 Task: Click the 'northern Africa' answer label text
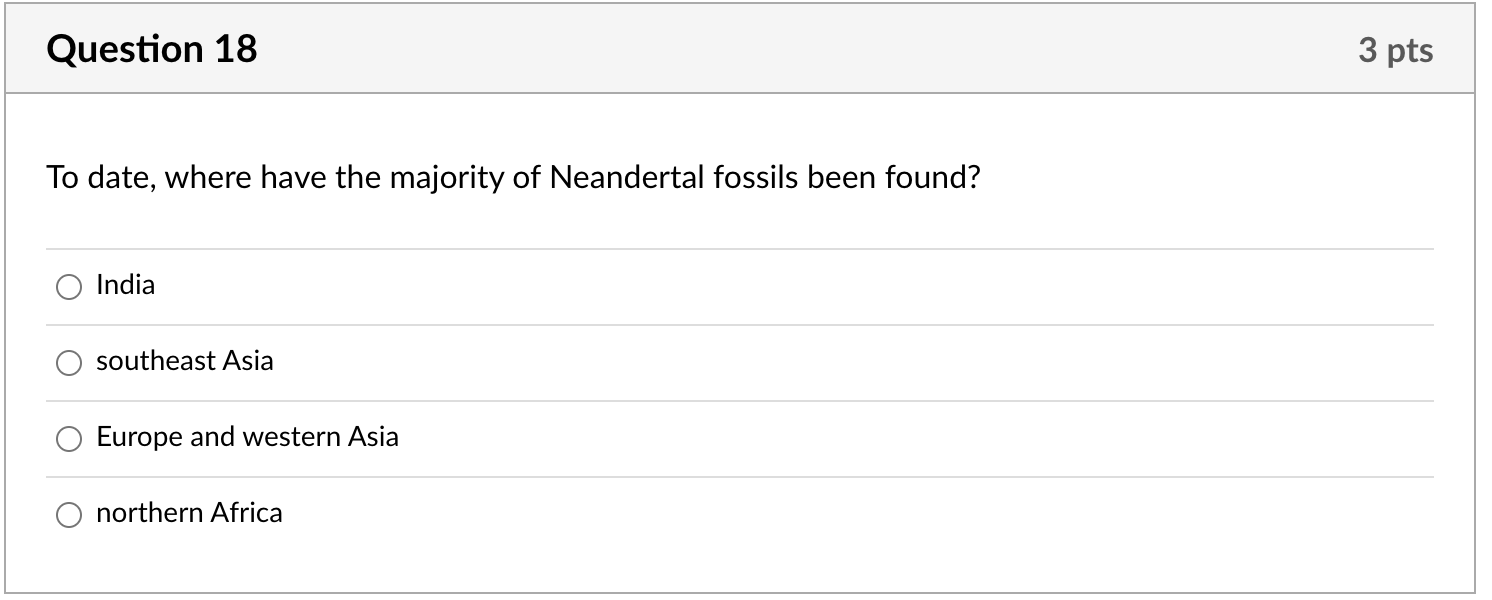click(189, 513)
